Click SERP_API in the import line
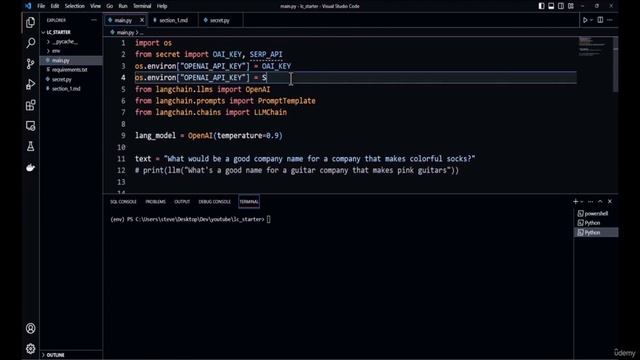 (266, 54)
